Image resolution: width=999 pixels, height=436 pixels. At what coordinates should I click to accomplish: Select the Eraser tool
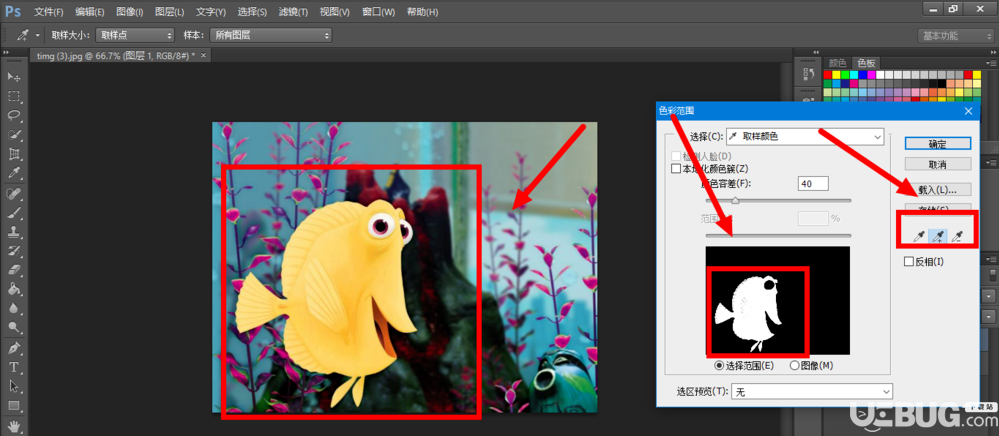click(x=13, y=270)
